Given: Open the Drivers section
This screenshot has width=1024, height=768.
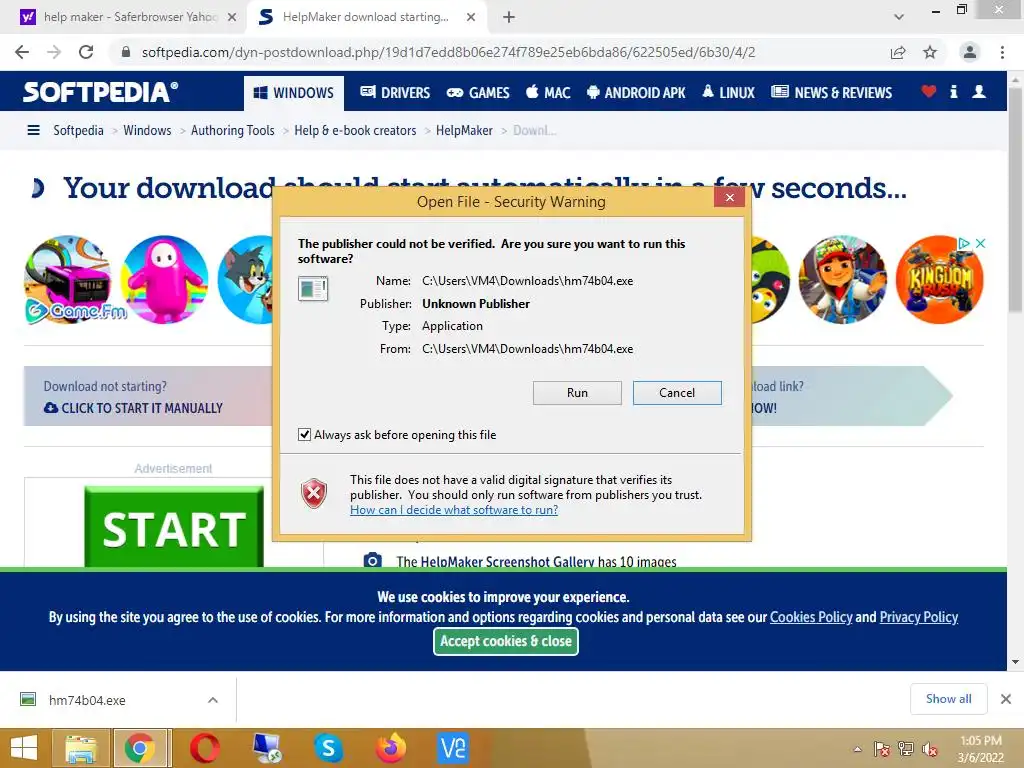Looking at the screenshot, I should (x=395, y=92).
